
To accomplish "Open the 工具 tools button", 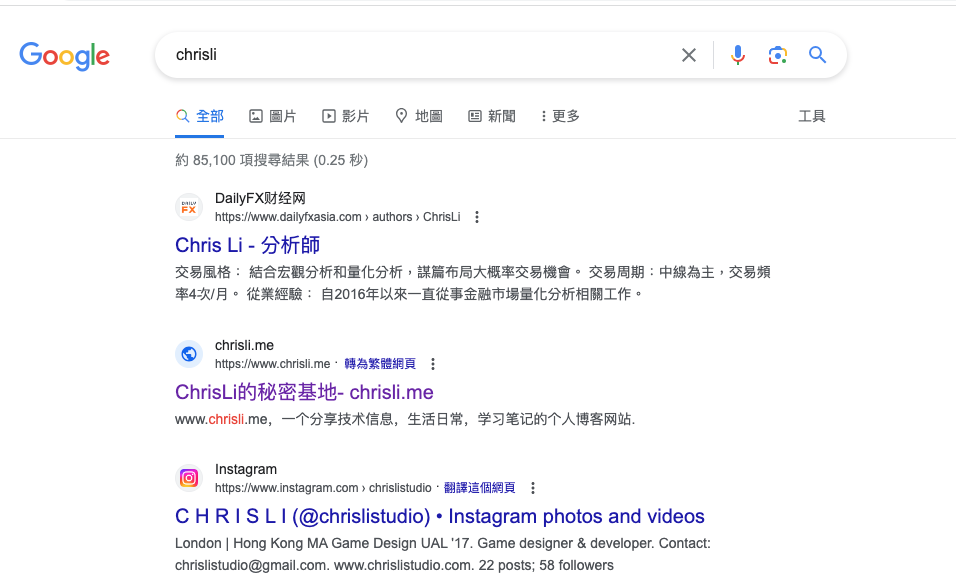I will [812, 116].
